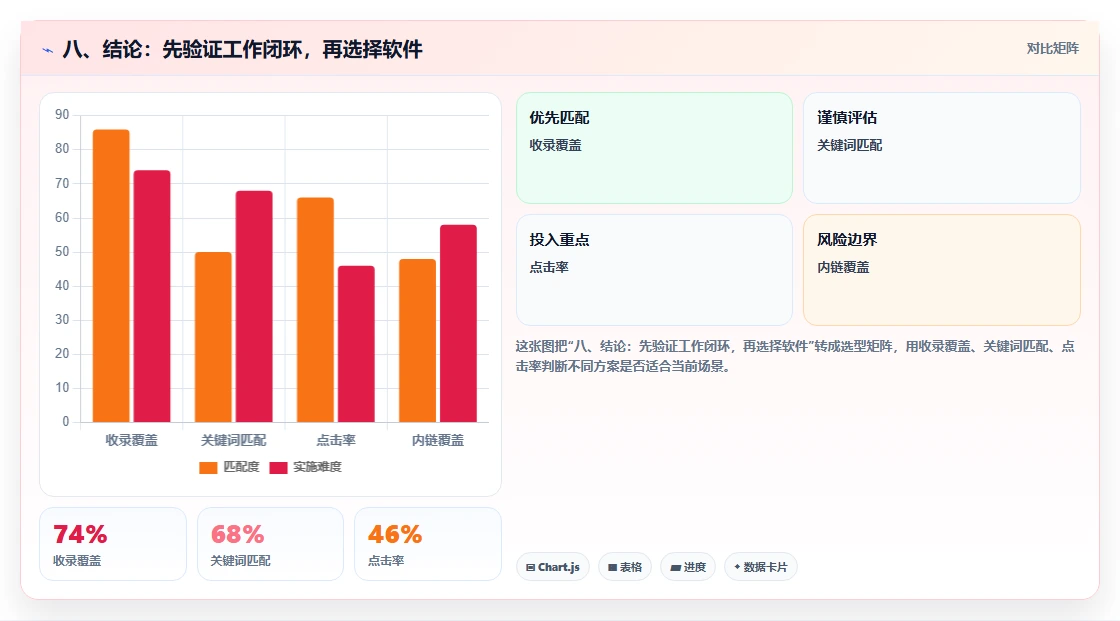Click the 关键词匹配 x-axis label

pos(234,440)
